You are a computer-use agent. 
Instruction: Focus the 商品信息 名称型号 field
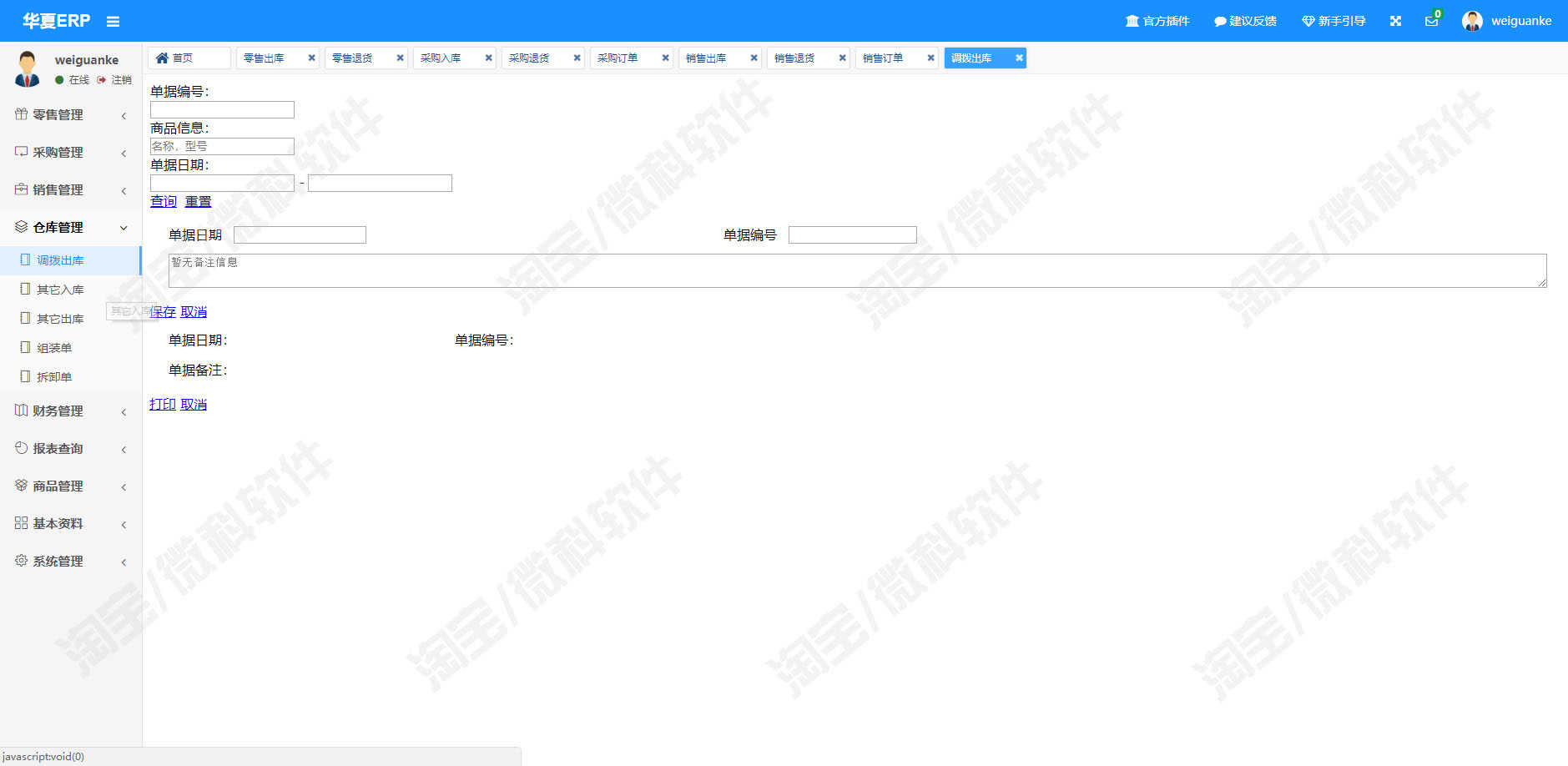[222, 147]
